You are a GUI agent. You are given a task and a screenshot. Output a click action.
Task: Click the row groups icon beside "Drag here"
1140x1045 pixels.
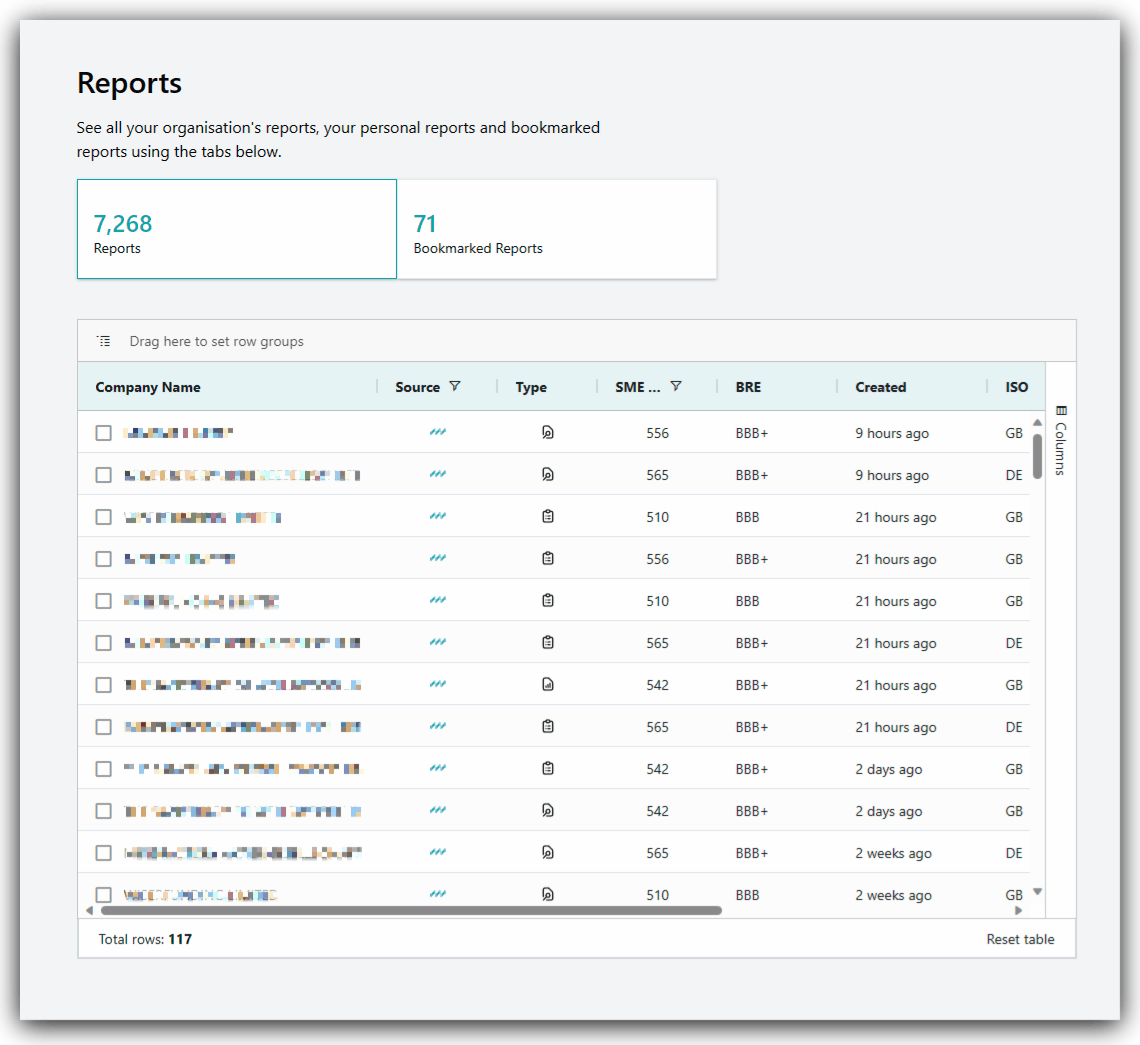[x=104, y=341]
